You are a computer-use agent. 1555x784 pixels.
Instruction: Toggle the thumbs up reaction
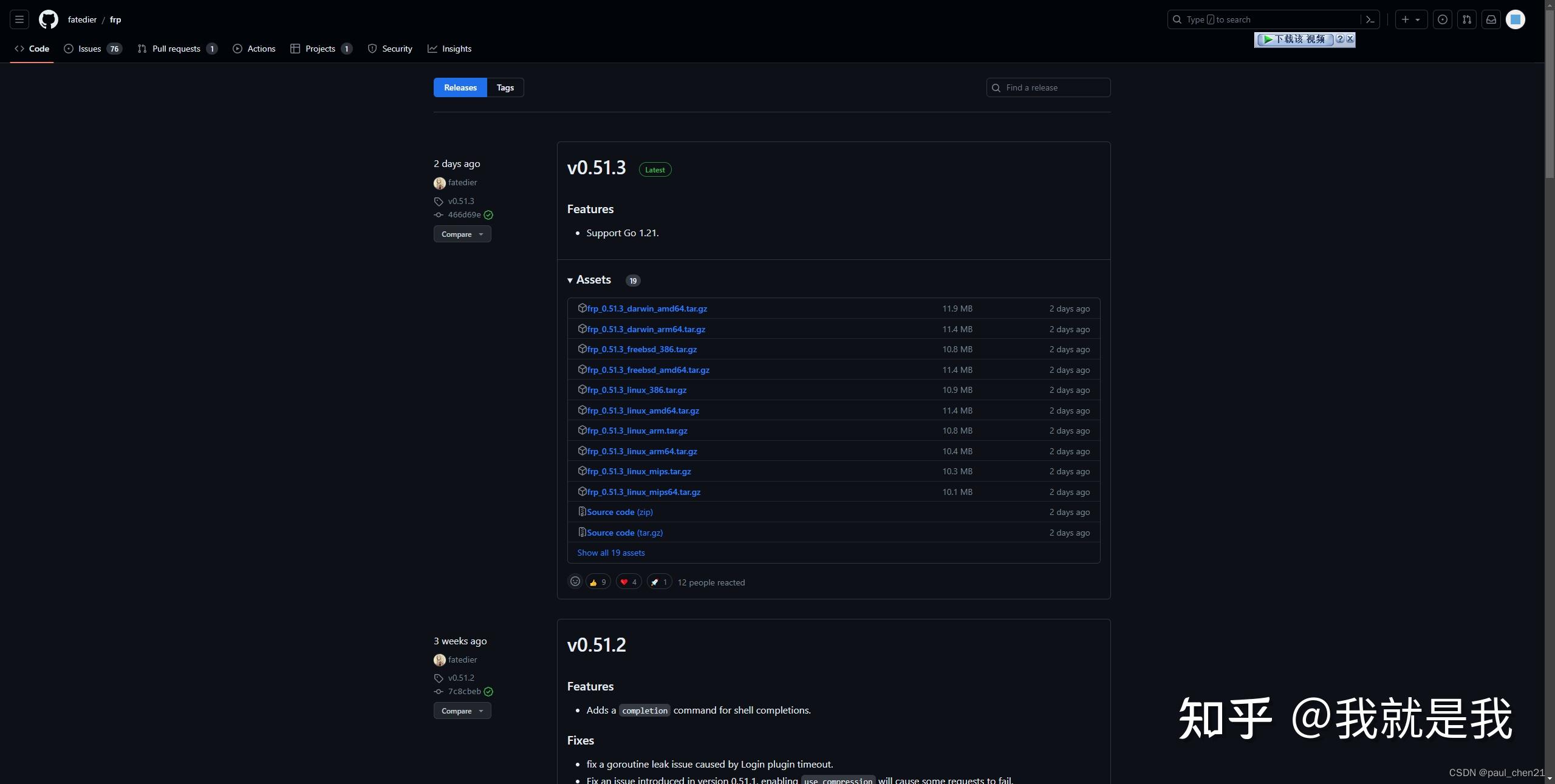tap(598, 582)
